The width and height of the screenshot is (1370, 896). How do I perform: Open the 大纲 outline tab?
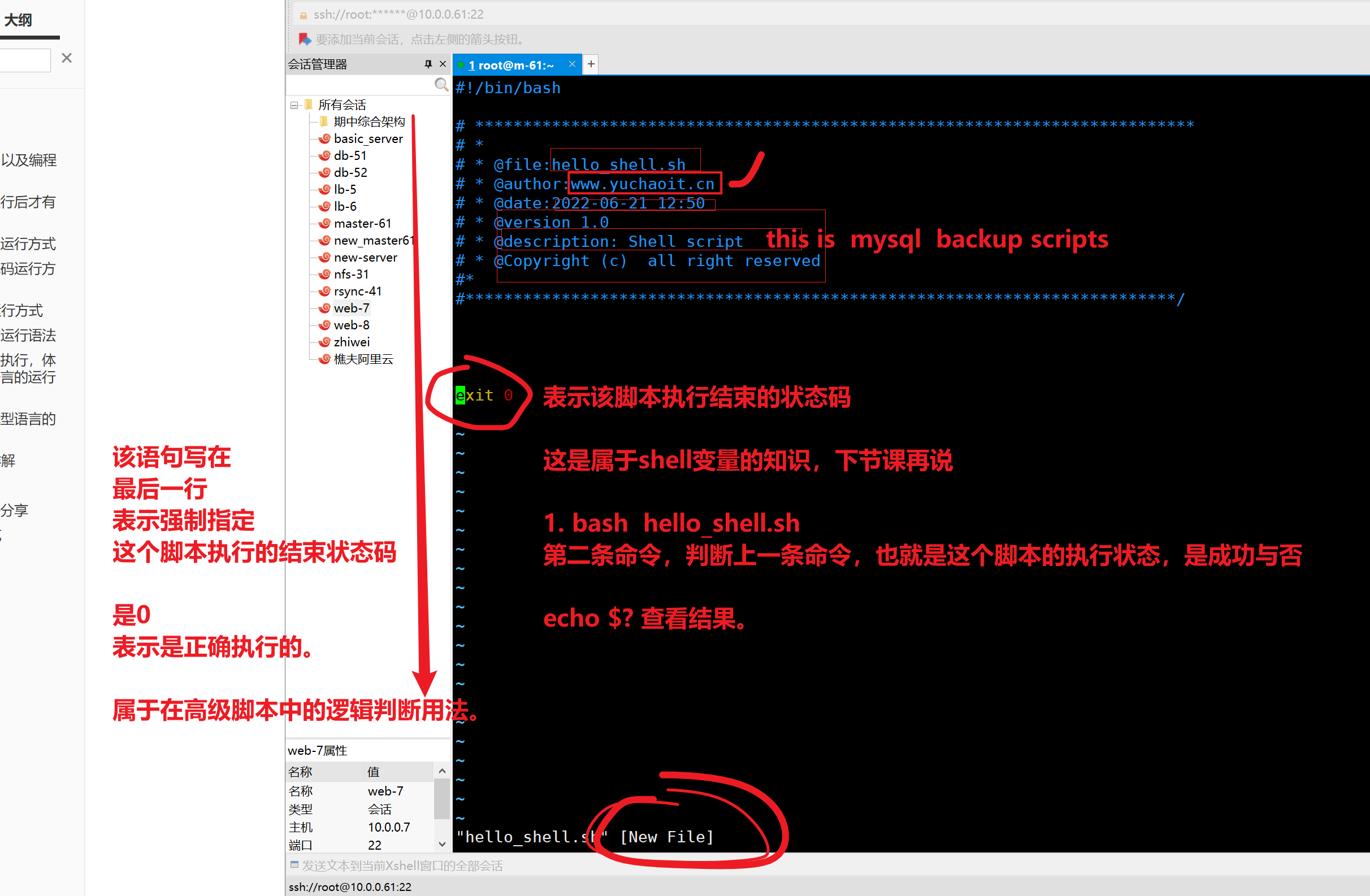point(19,21)
